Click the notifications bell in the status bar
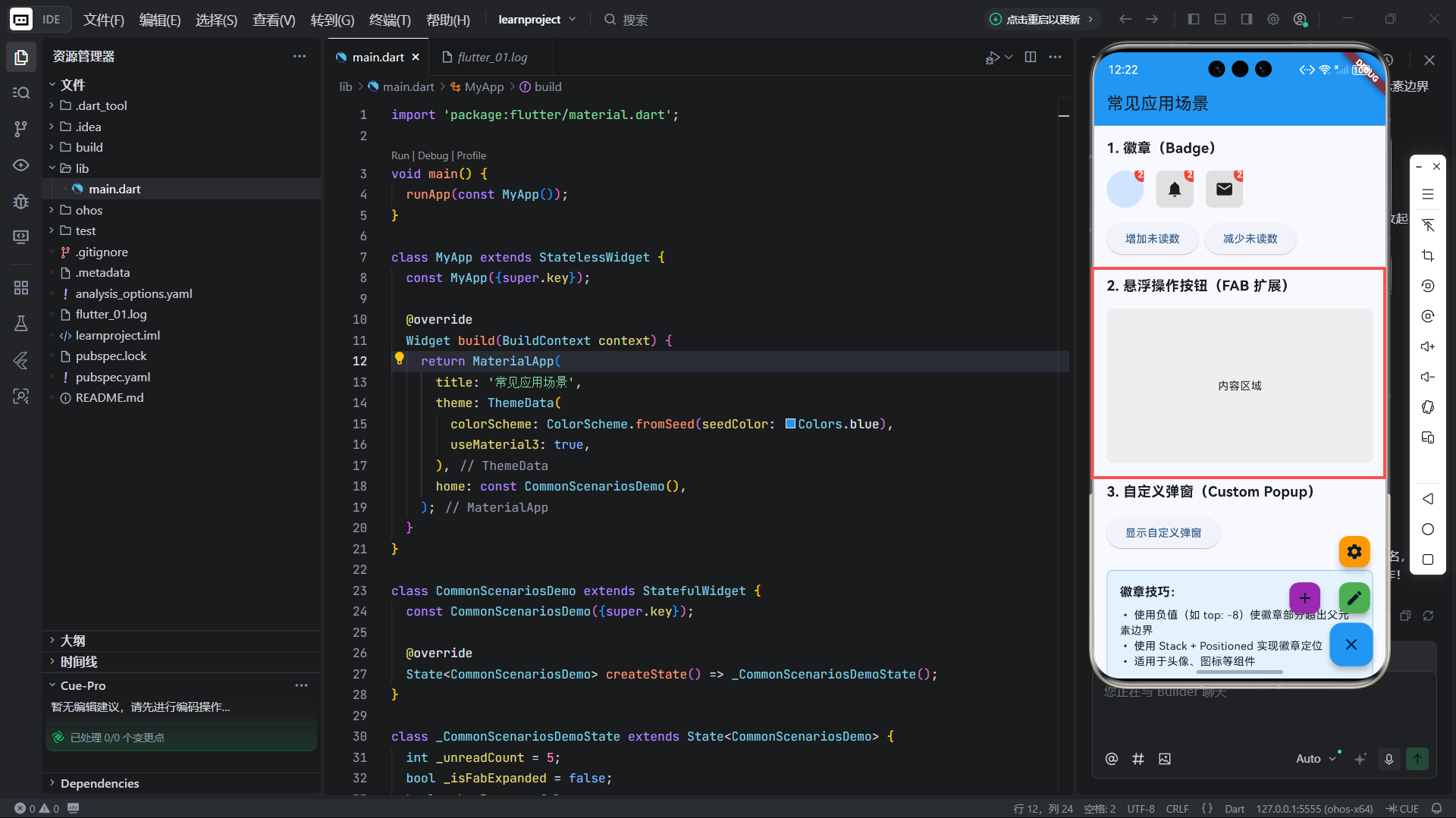The height and width of the screenshot is (818, 1456). (1436, 808)
